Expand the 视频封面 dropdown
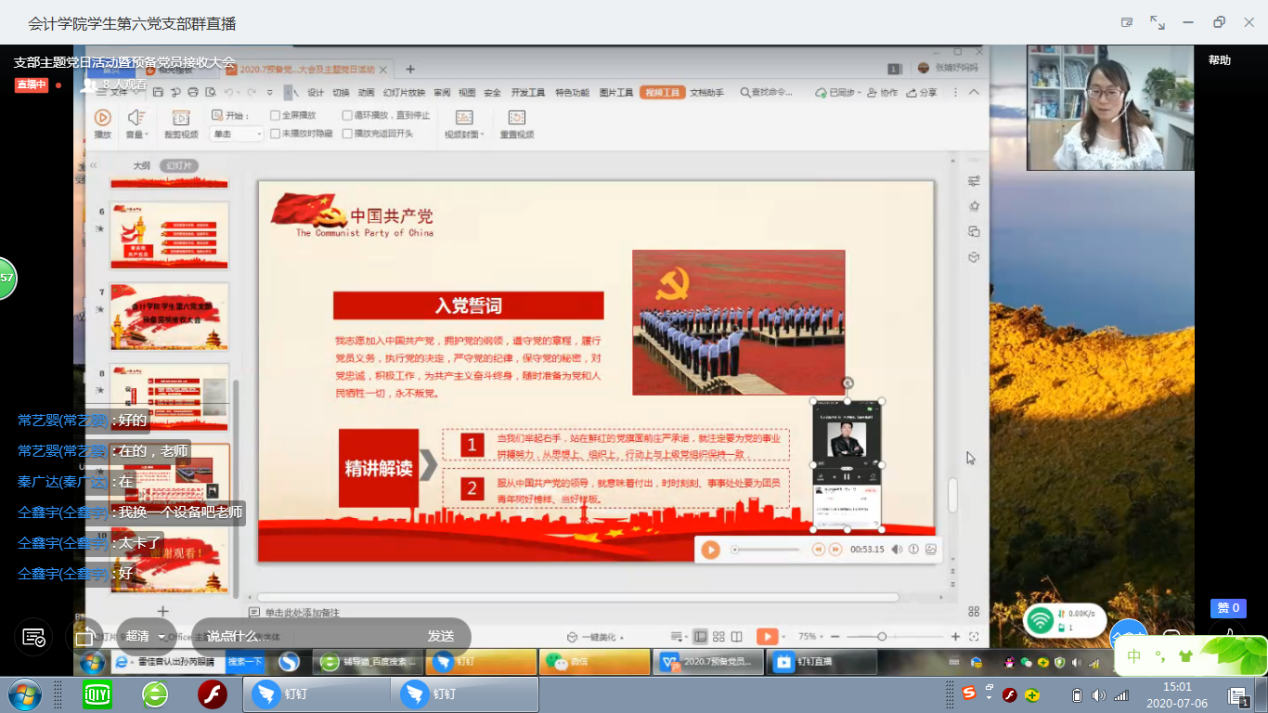This screenshot has height=713, width=1268. pos(465,123)
